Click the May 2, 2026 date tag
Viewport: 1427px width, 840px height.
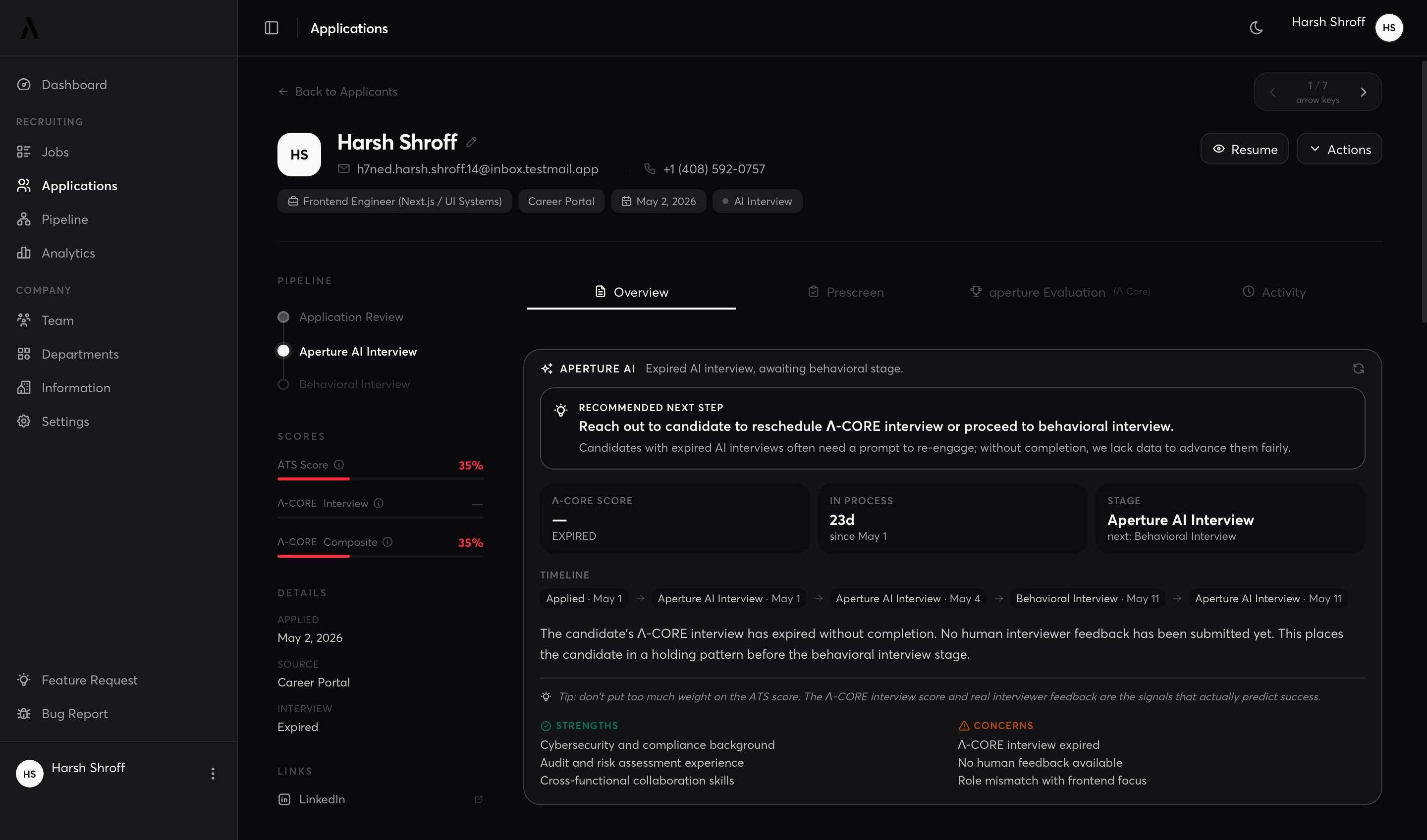click(658, 201)
